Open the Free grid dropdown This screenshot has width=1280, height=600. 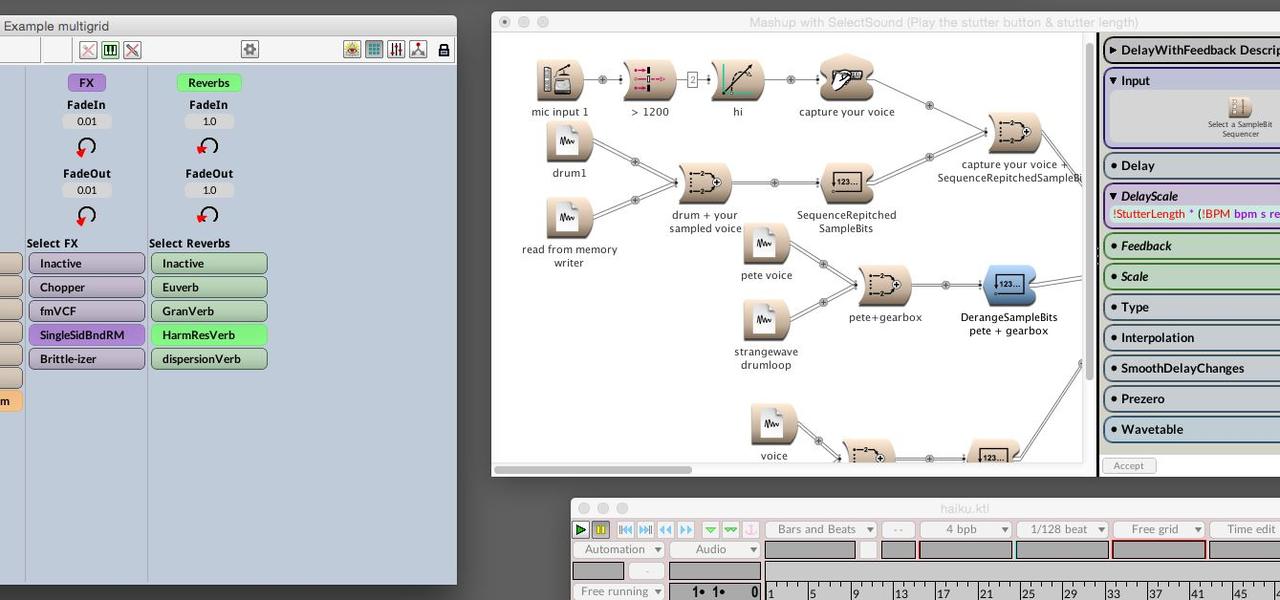(1159, 530)
